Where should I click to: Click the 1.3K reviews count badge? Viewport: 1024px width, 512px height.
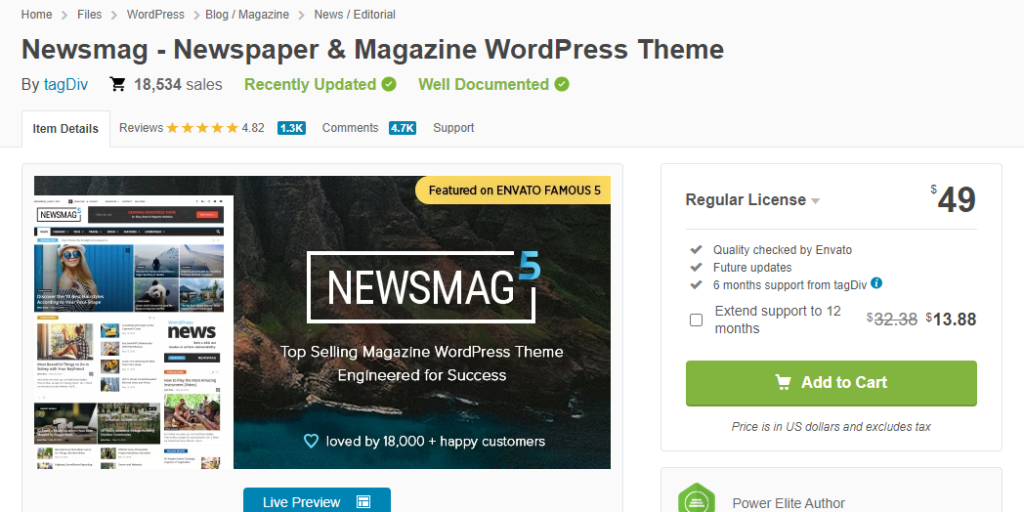coord(291,128)
